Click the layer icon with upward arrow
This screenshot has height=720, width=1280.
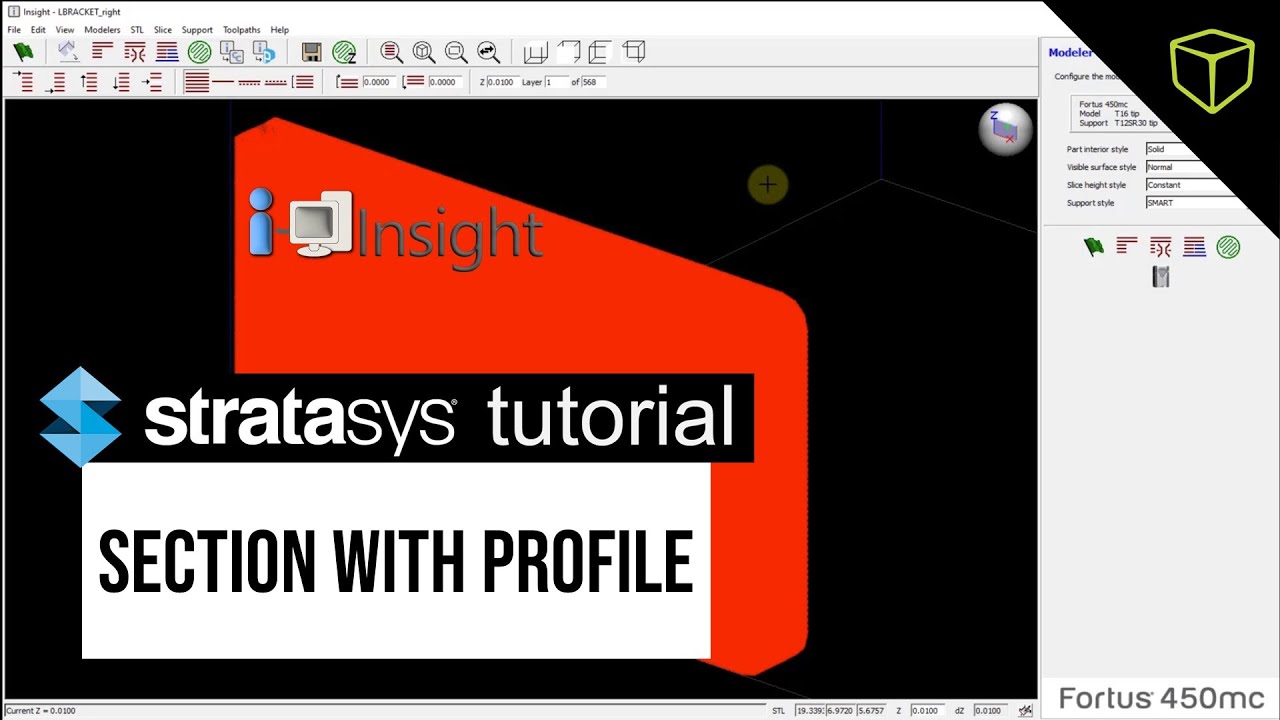tap(88, 82)
